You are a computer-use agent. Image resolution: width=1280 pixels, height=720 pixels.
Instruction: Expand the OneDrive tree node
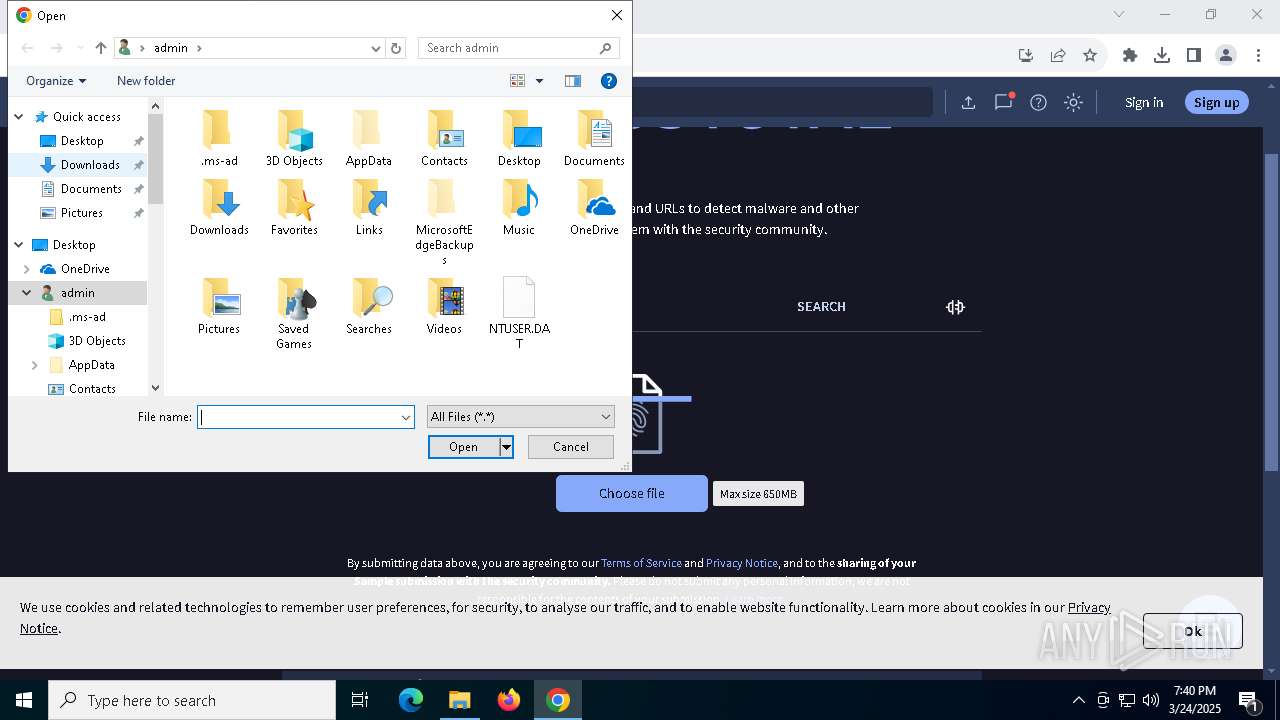click(x=27, y=269)
